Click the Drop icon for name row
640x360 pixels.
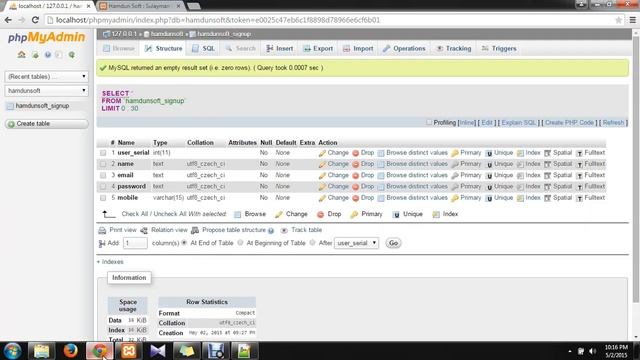click(356, 164)
